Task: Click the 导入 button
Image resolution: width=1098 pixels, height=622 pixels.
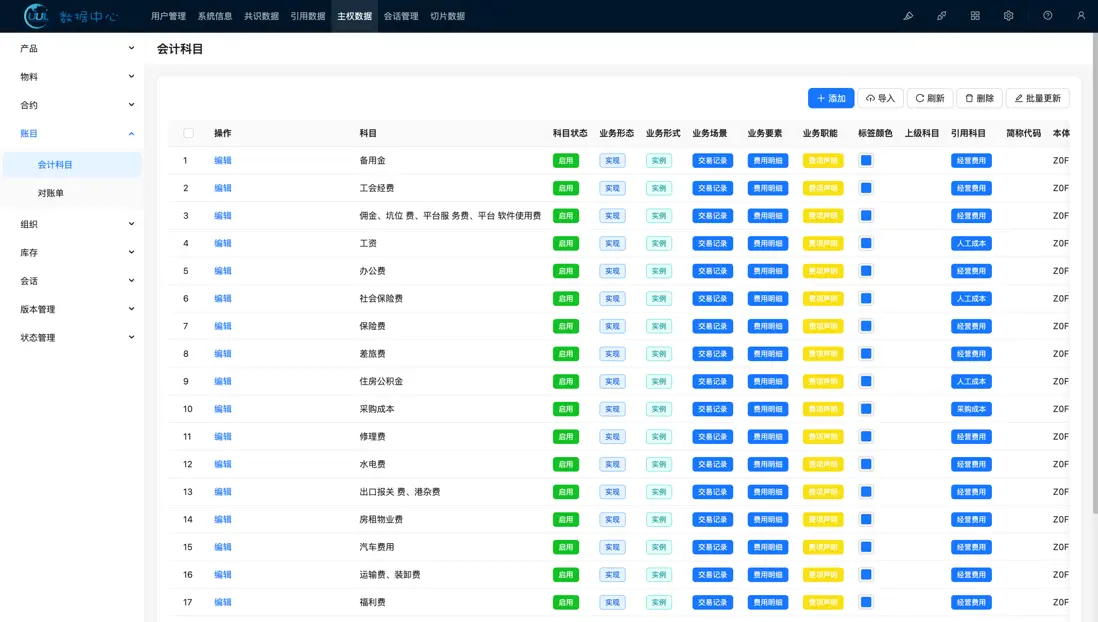Action: pyautogui.click(x=881, y=98)
